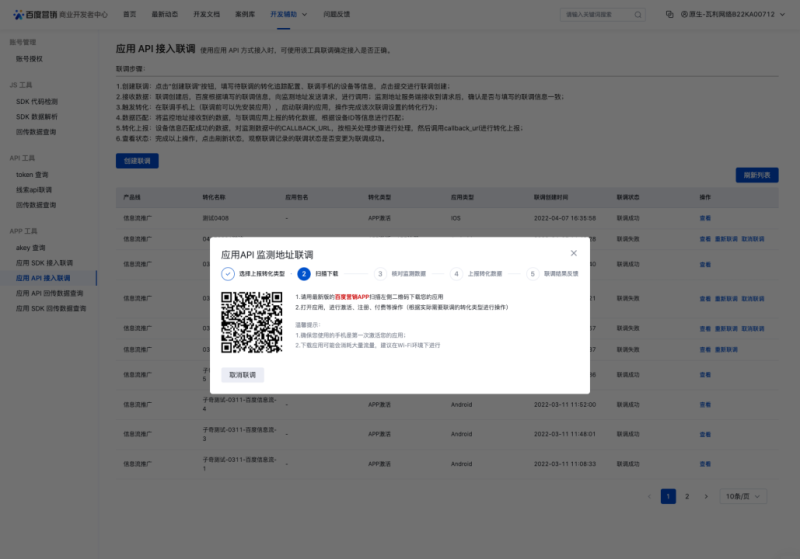Viewport: 800px width, 559px height.
Task: Select 应用 API 接入联调 in sidebar
Action: 43,278
